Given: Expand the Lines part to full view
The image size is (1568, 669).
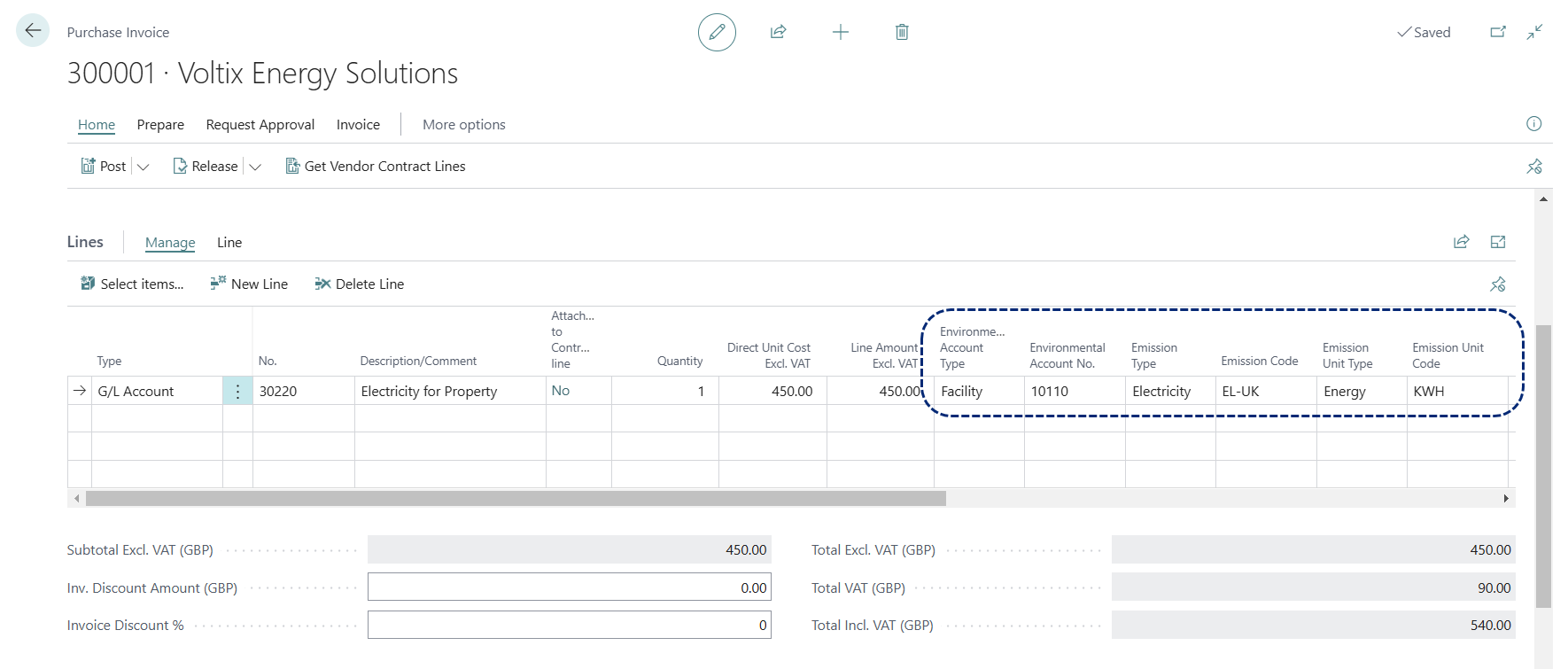Looking at the screenshot, I should 1498,242.
